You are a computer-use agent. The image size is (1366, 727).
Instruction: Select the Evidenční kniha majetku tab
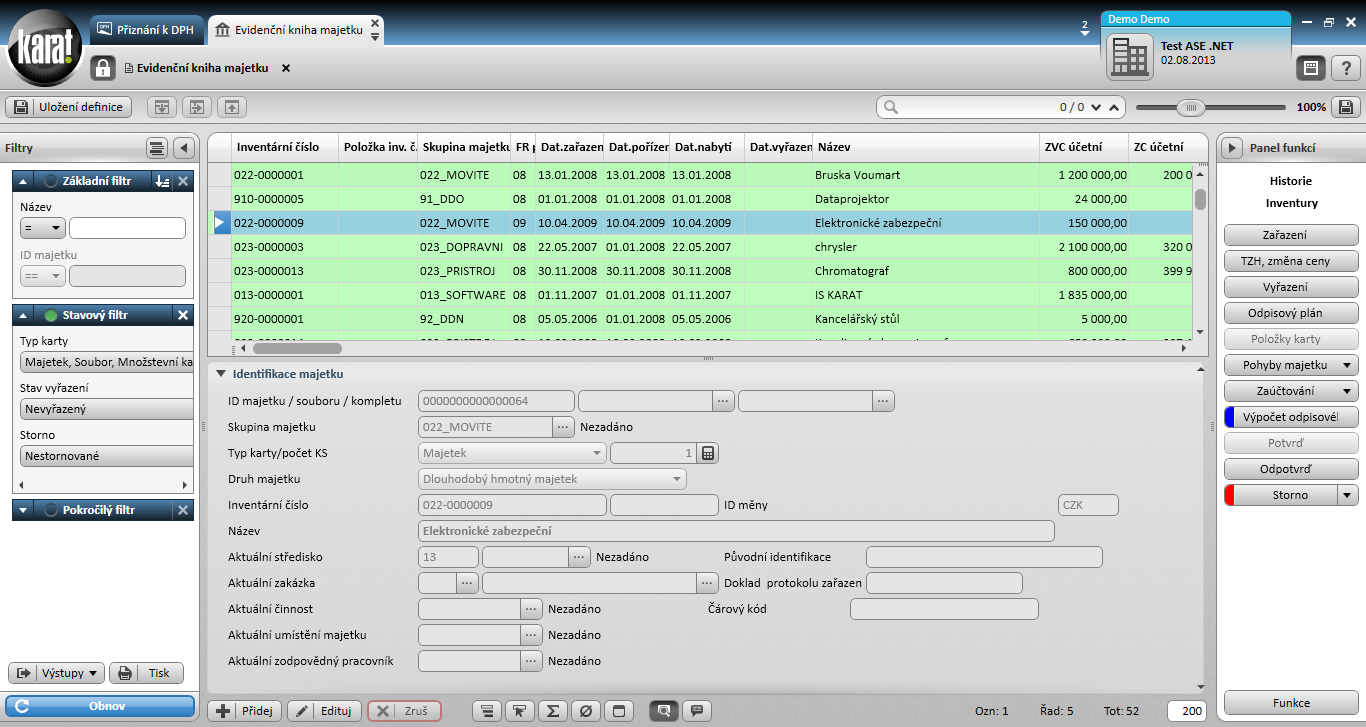click(288, 30)
